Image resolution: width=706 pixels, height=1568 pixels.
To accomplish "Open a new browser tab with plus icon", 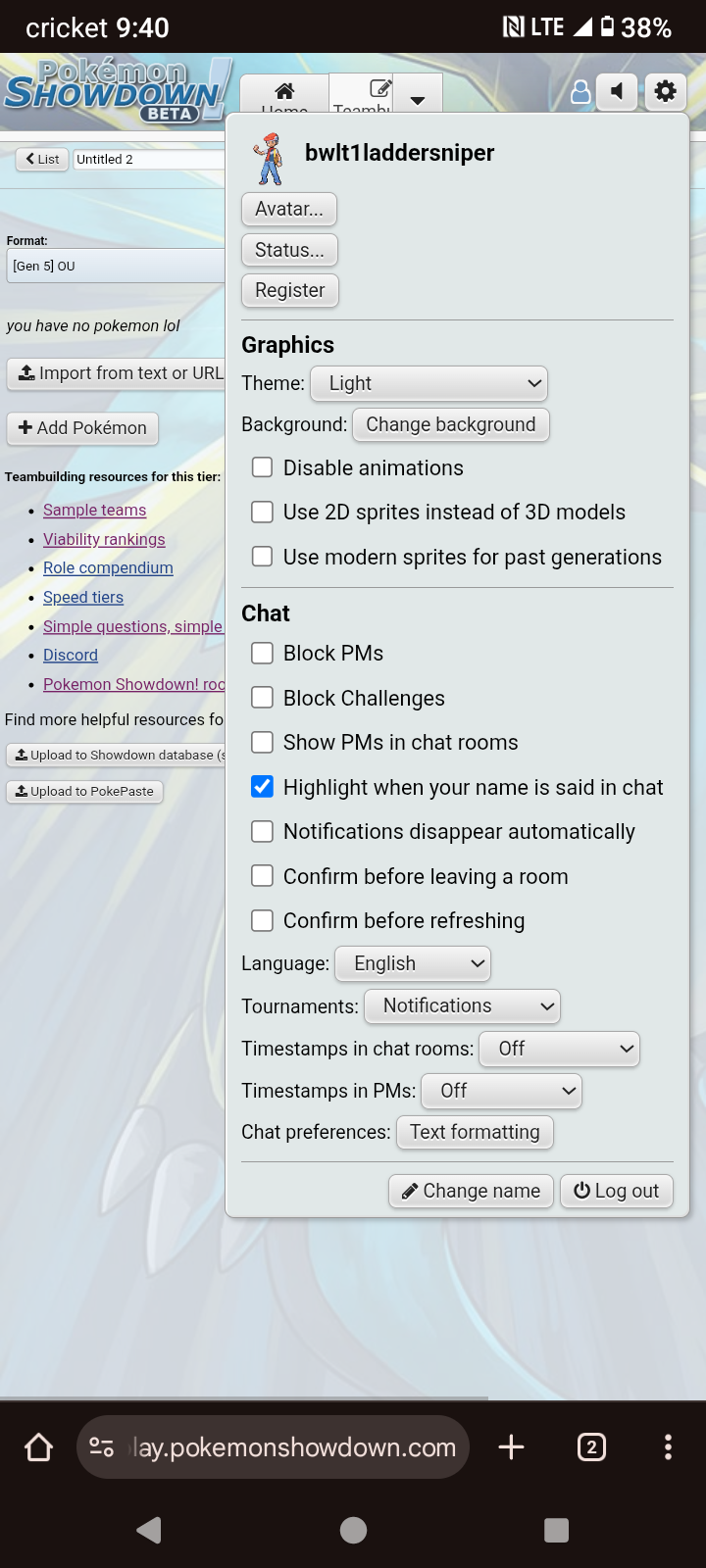I will (x=511, y=1447).
